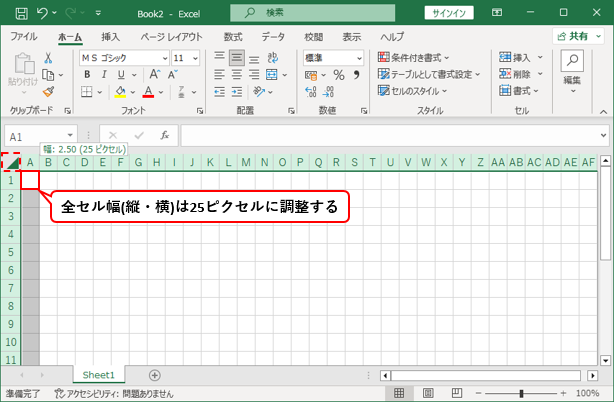Expand the formula bar chevron
The height and width of the screenshot is (402, 614).
(x=603, y=135)
